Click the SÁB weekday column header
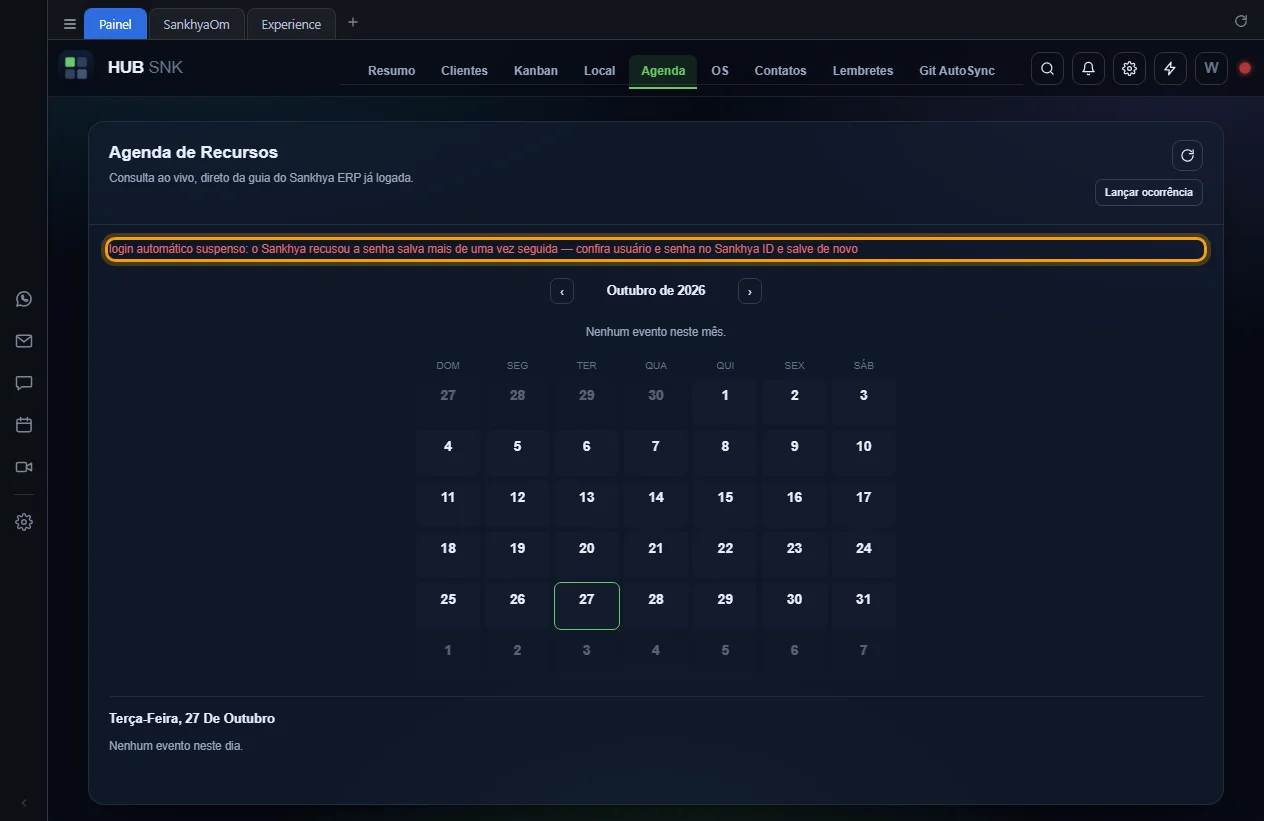 click(x=864, y=366)
